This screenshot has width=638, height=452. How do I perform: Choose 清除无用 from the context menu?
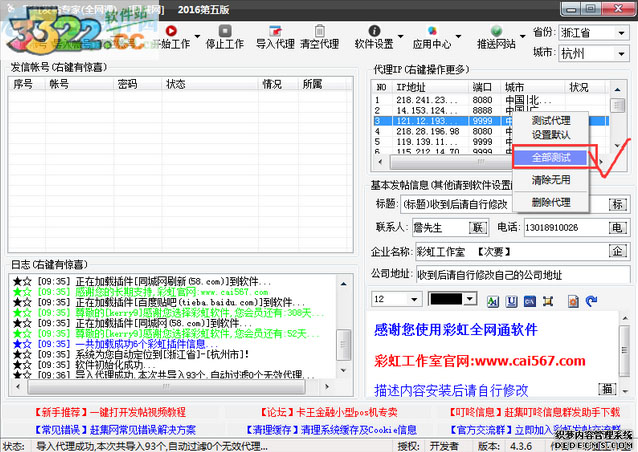551,181
